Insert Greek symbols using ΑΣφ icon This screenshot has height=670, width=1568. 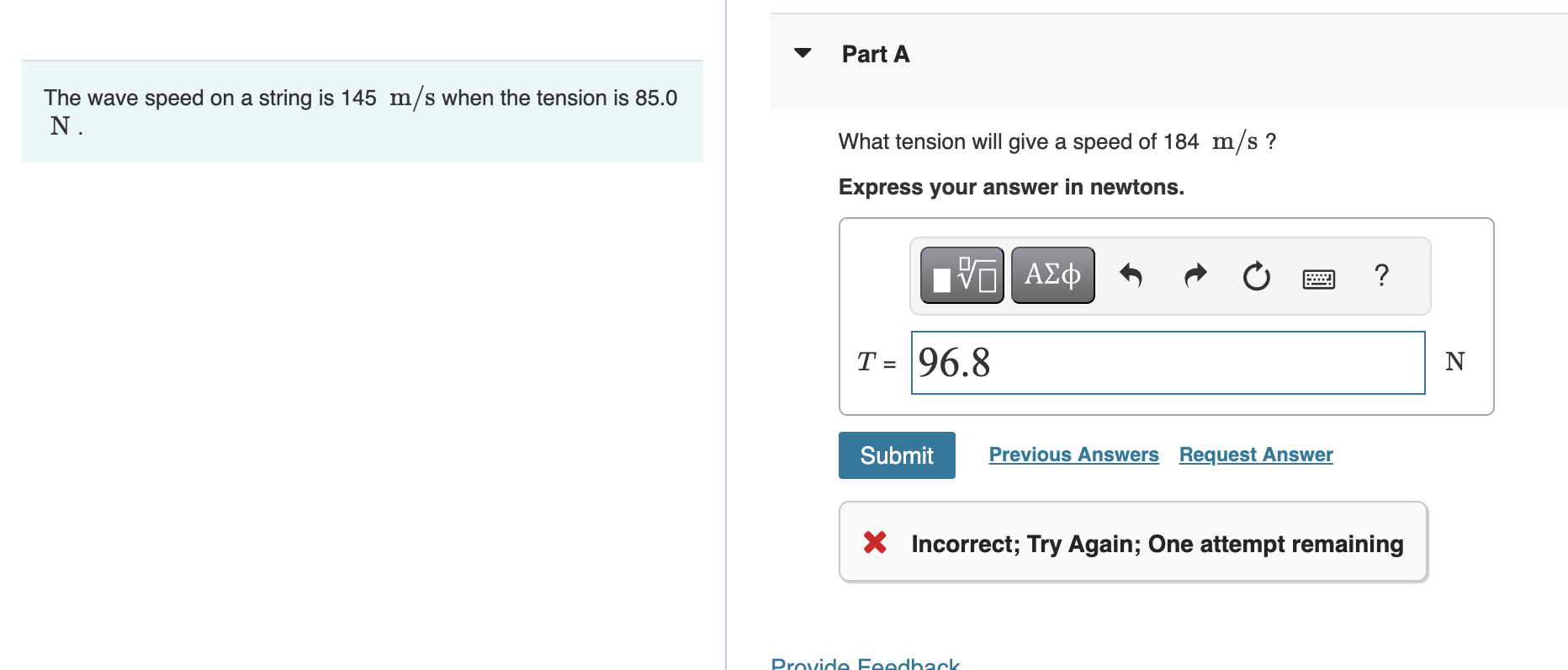(x=1052, y=274)
